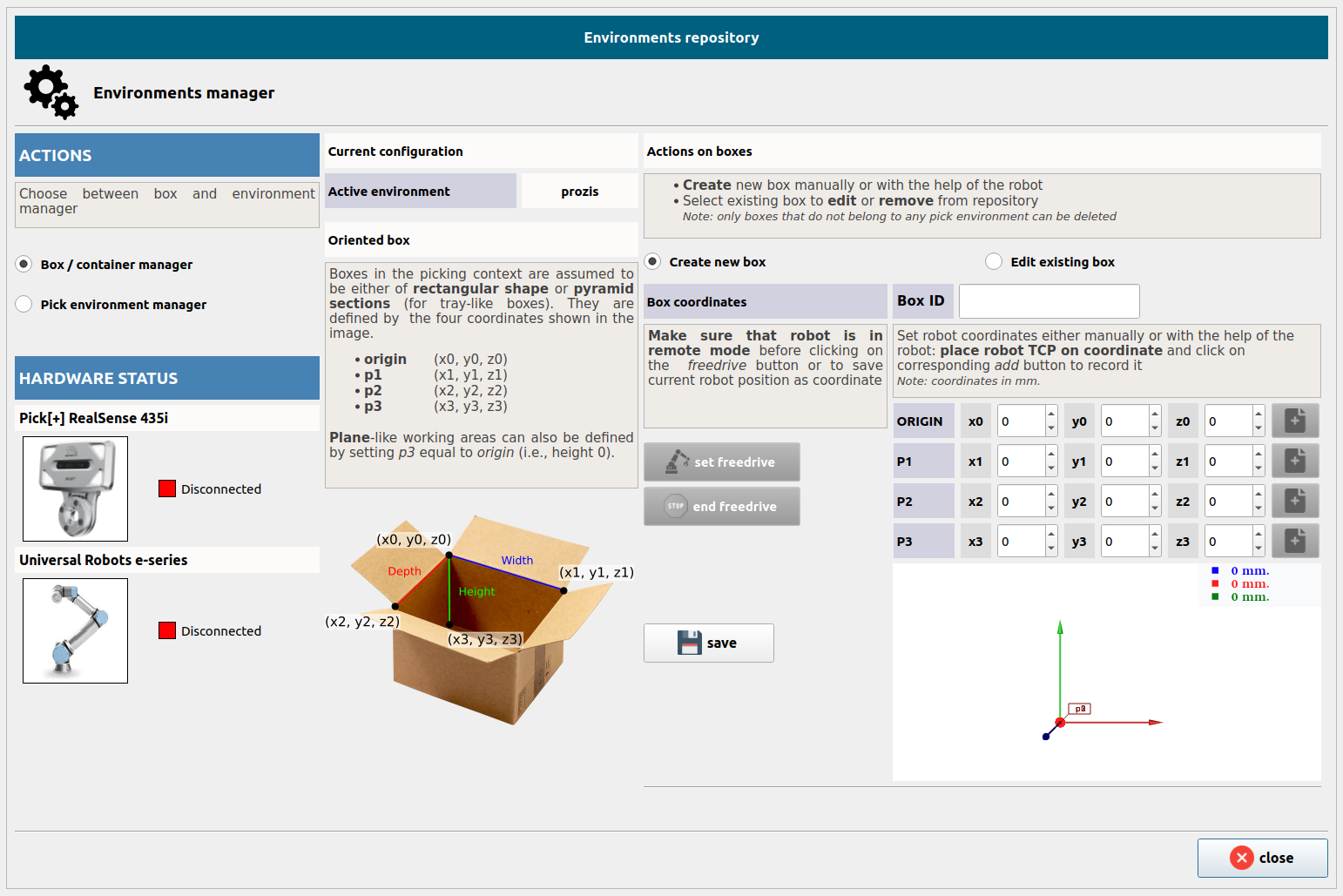Decrease the y2 value with down arrow
1343x896 pixels.
click(x=1155, y=509)
